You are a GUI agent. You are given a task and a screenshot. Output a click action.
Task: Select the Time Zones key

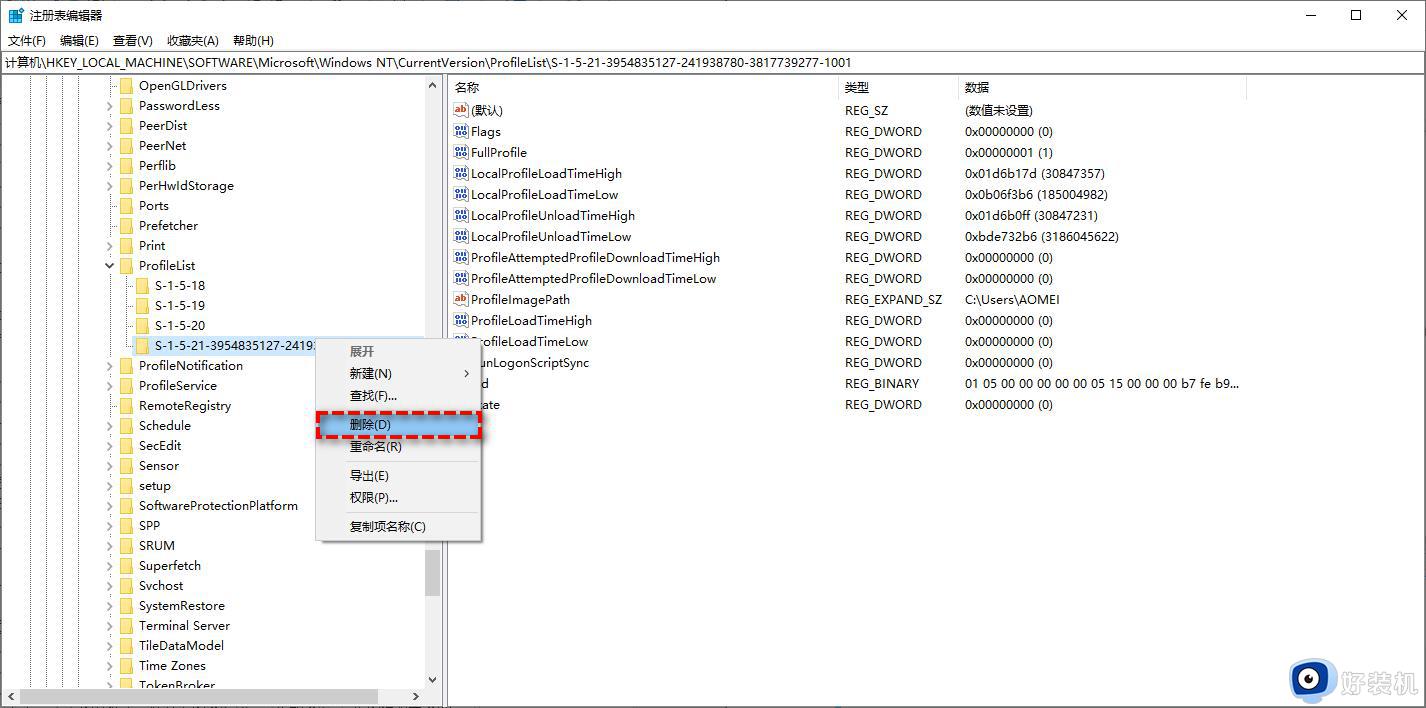[172, 666]
